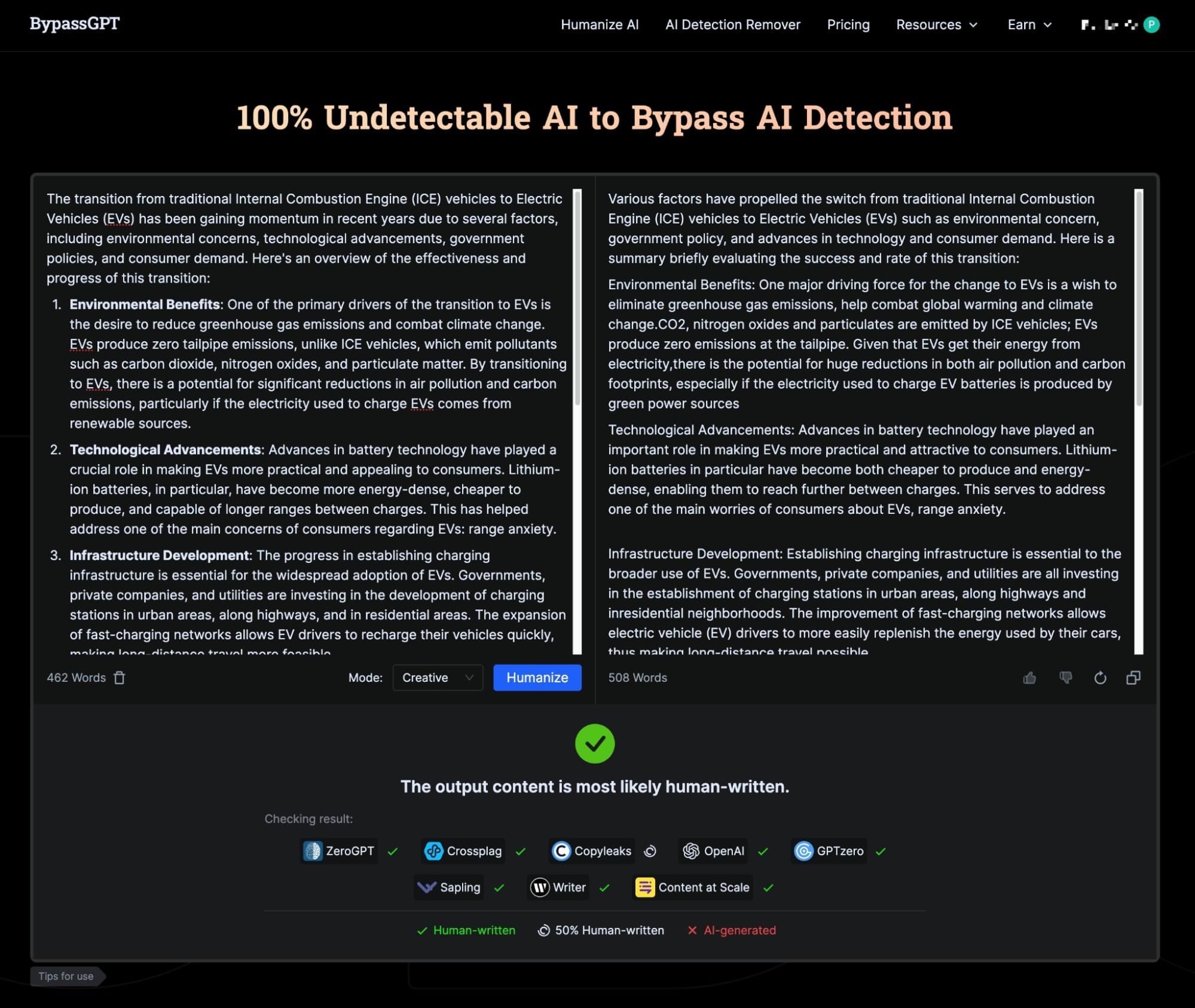
Task: Expand the Resources menu
Action: tap(936, 24)
